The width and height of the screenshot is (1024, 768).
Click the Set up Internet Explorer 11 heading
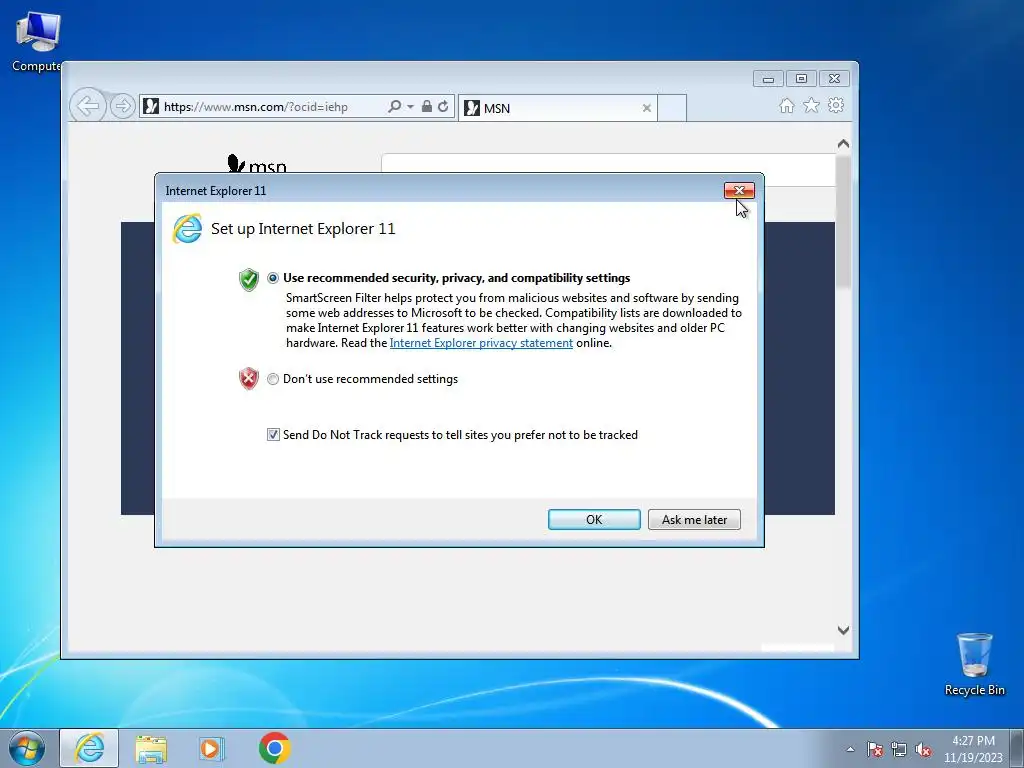pos(303,229)
